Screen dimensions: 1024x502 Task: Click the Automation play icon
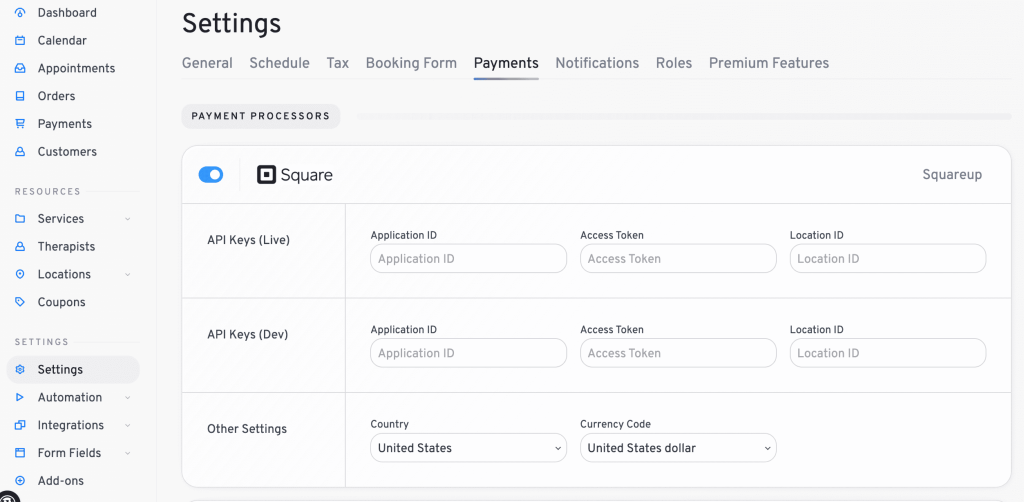pos(20,398)
